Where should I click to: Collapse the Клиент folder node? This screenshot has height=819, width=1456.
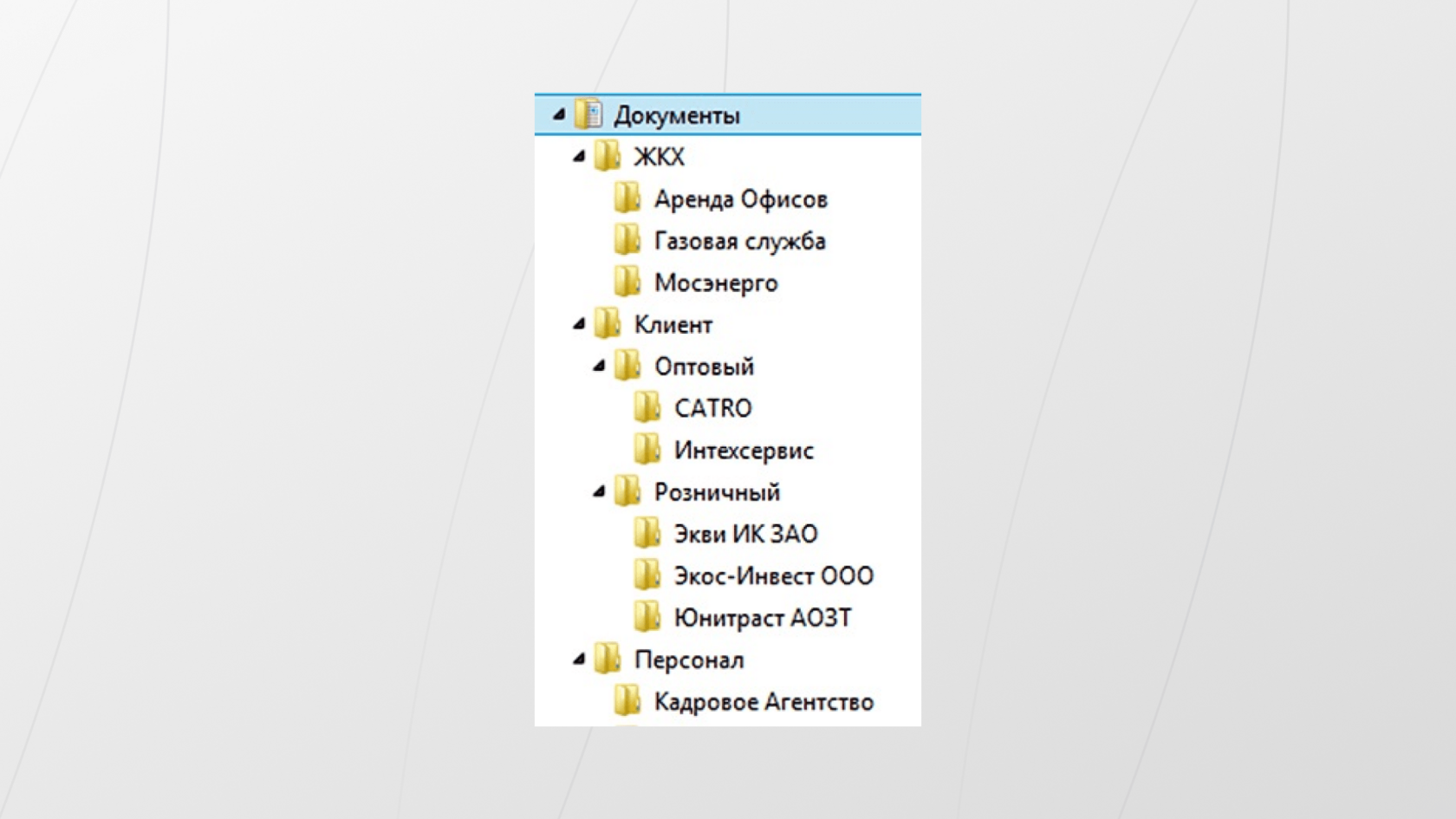click(x=579, y=324)
